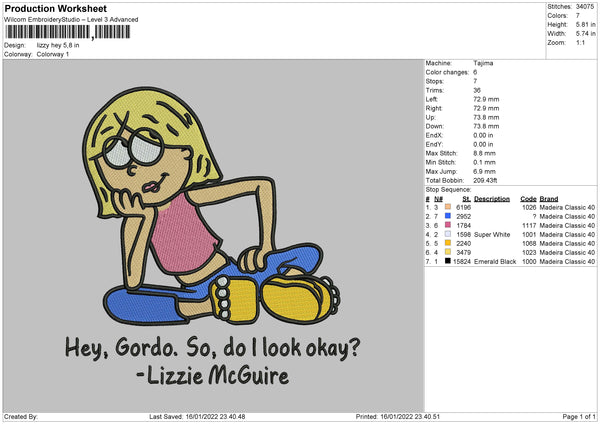600x424 pixels.
Task: Click the Colors value 7 in header
Action: [x=578, y=16]
